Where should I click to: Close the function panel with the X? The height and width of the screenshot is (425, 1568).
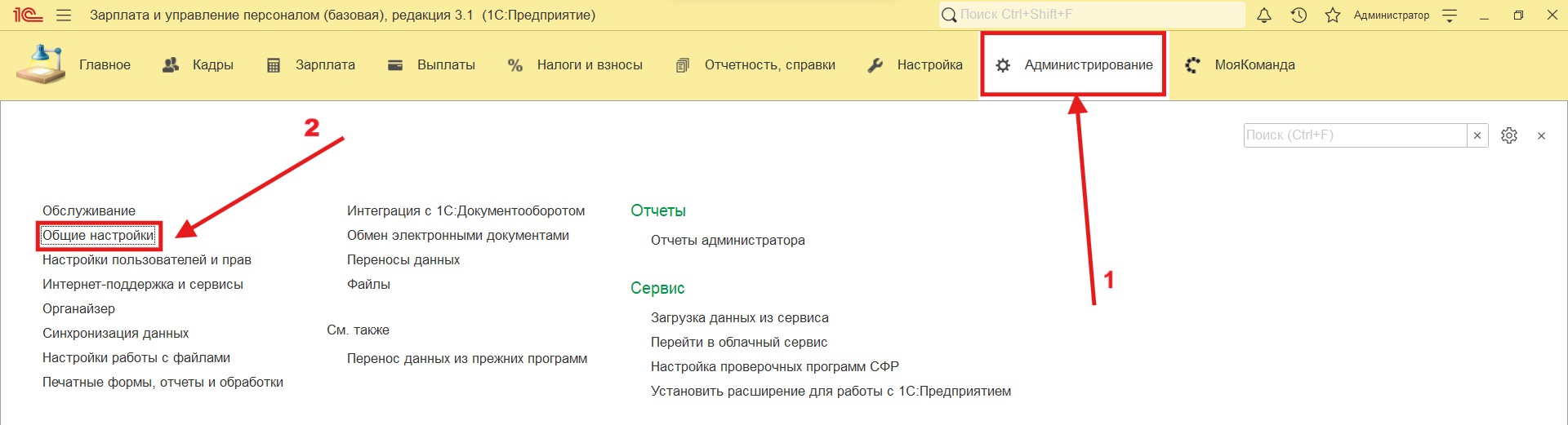tap(1541, 136)
